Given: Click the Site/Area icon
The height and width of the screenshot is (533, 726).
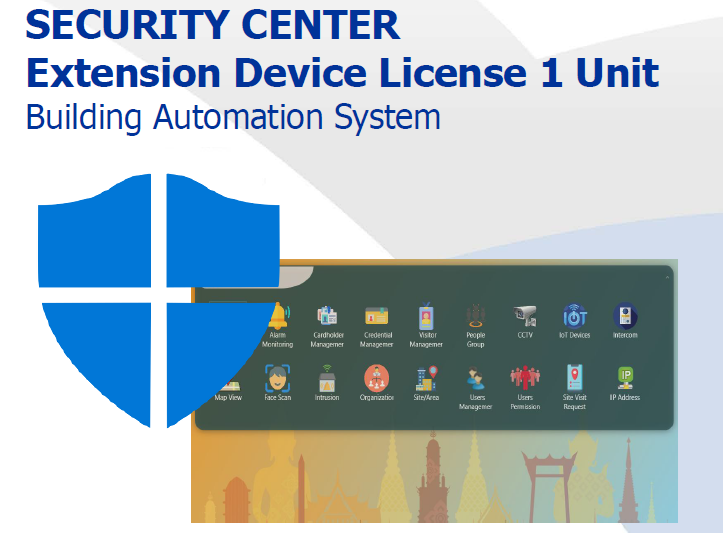Looking at the screenshot, I should [426, 379].
